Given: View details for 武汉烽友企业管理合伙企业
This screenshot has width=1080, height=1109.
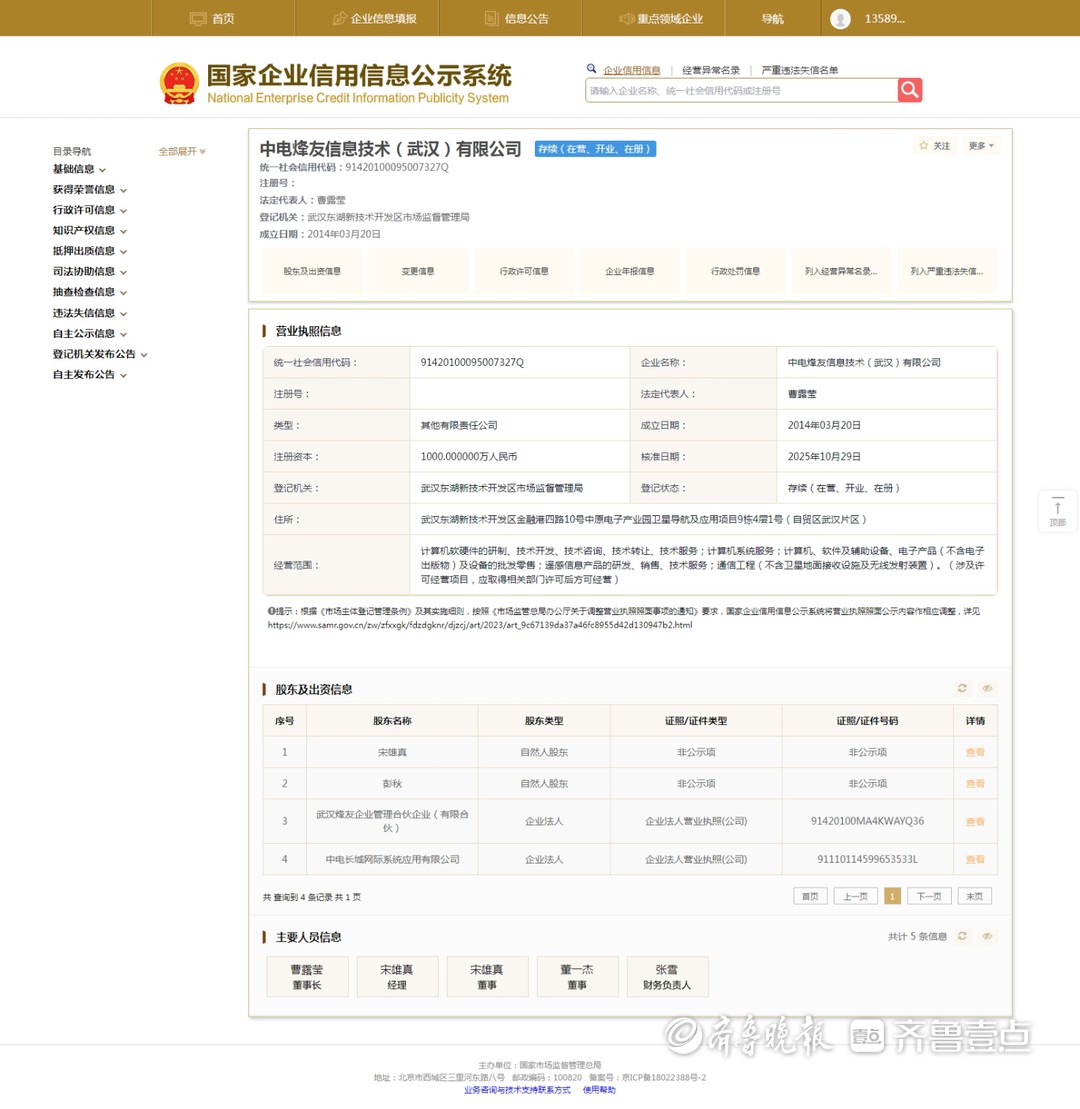Looking at the screenshot, I should pyautogui.click(x=975, y=821).
